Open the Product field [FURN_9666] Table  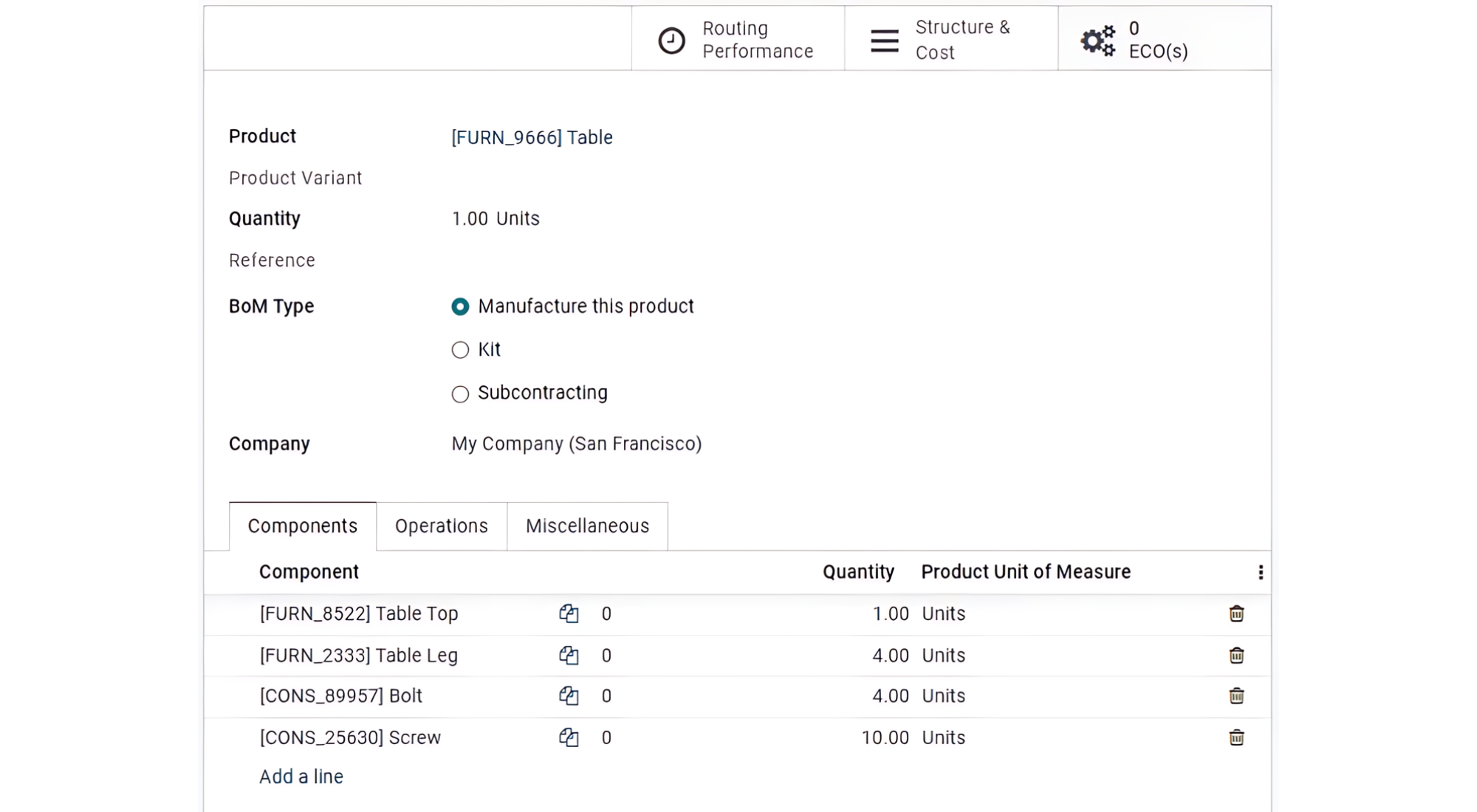pos(532,137)
